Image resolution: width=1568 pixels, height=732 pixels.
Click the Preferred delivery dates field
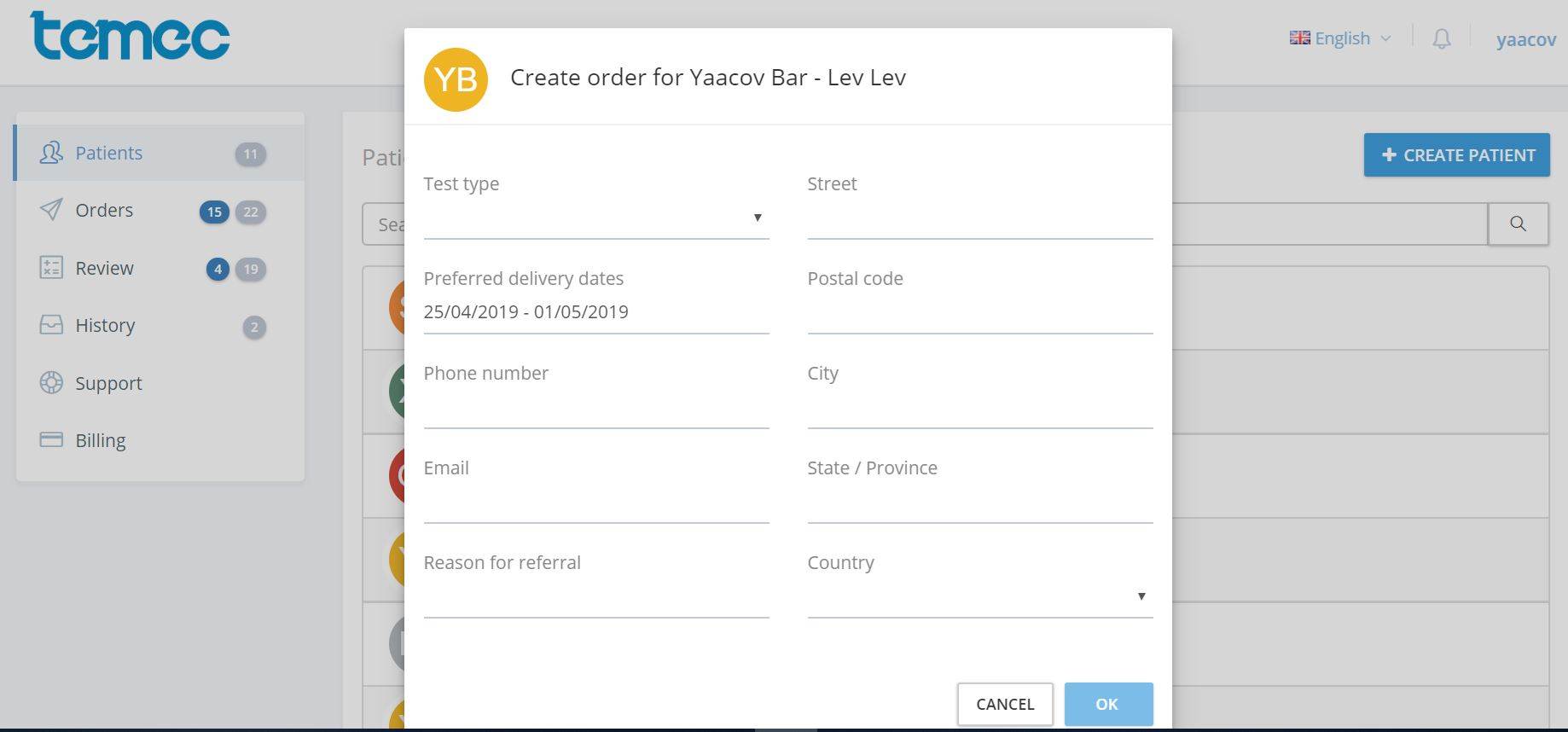point(595,312)
